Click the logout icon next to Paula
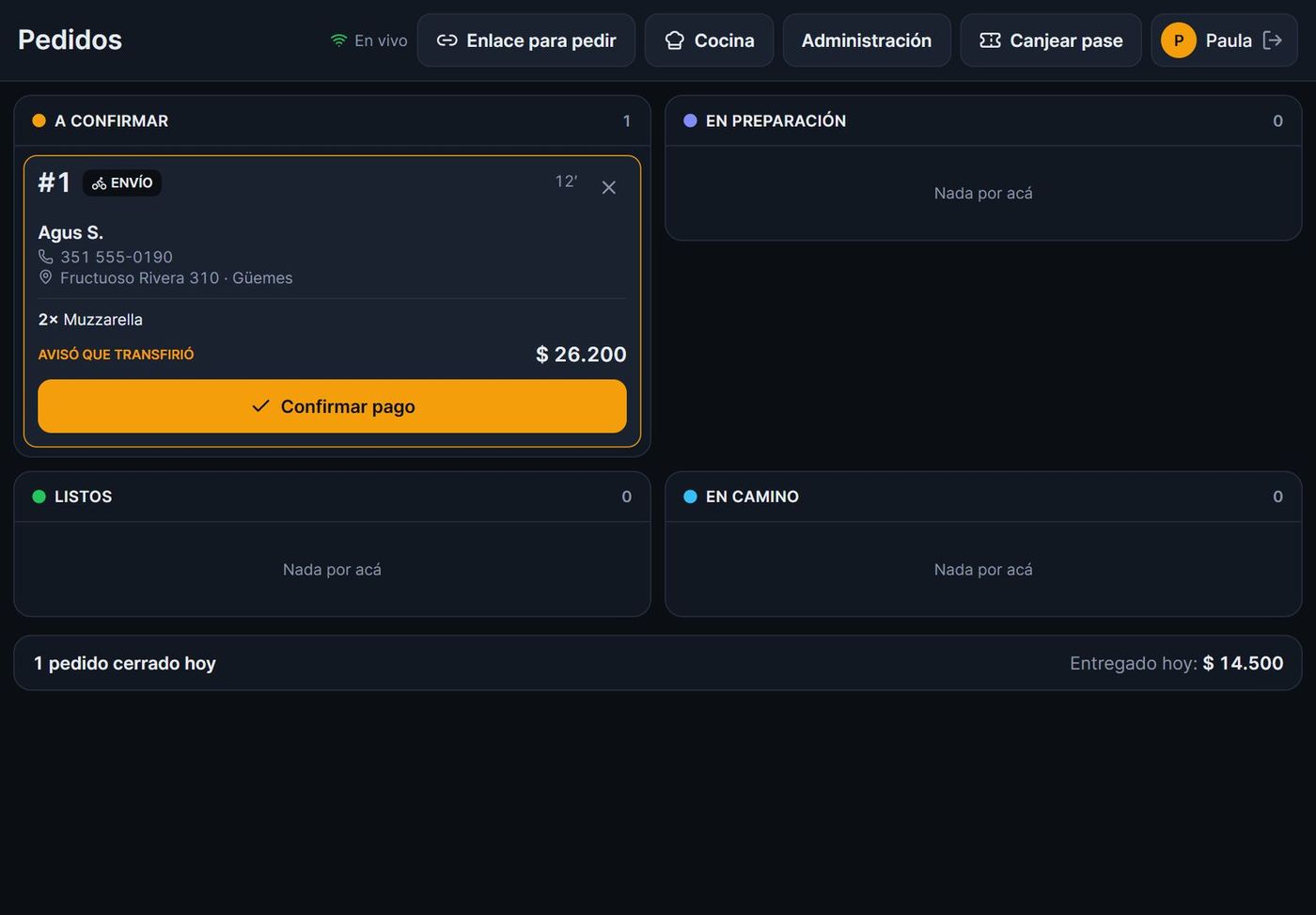 (1272, 40)
